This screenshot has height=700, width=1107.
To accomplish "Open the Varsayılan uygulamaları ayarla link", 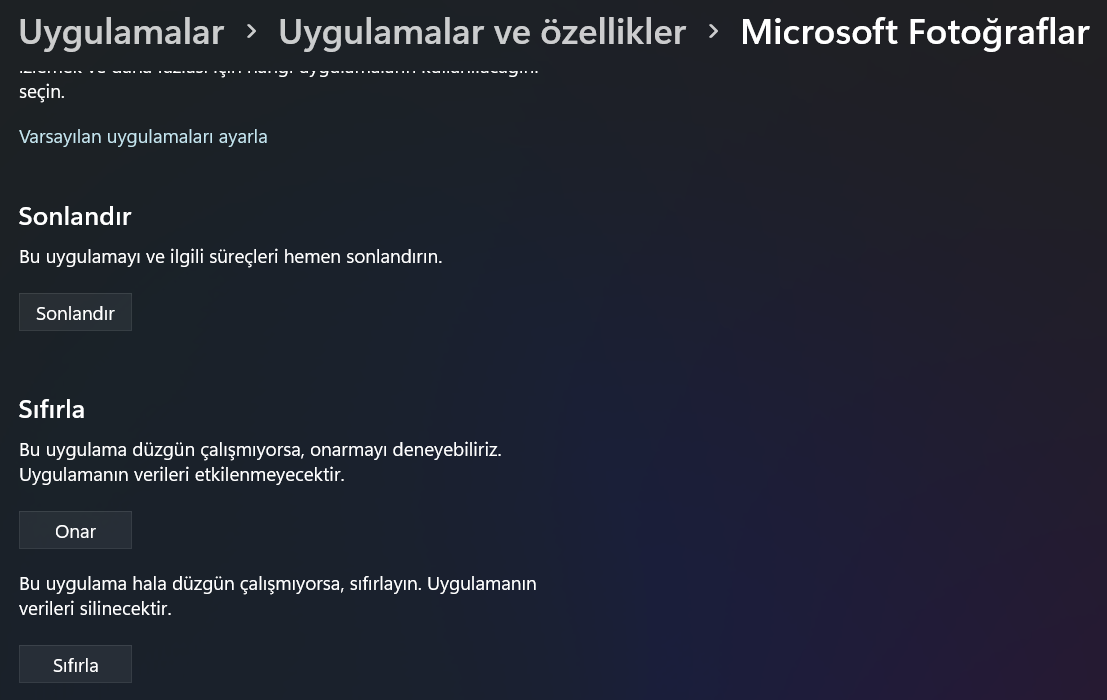I will tap(143, 137).
